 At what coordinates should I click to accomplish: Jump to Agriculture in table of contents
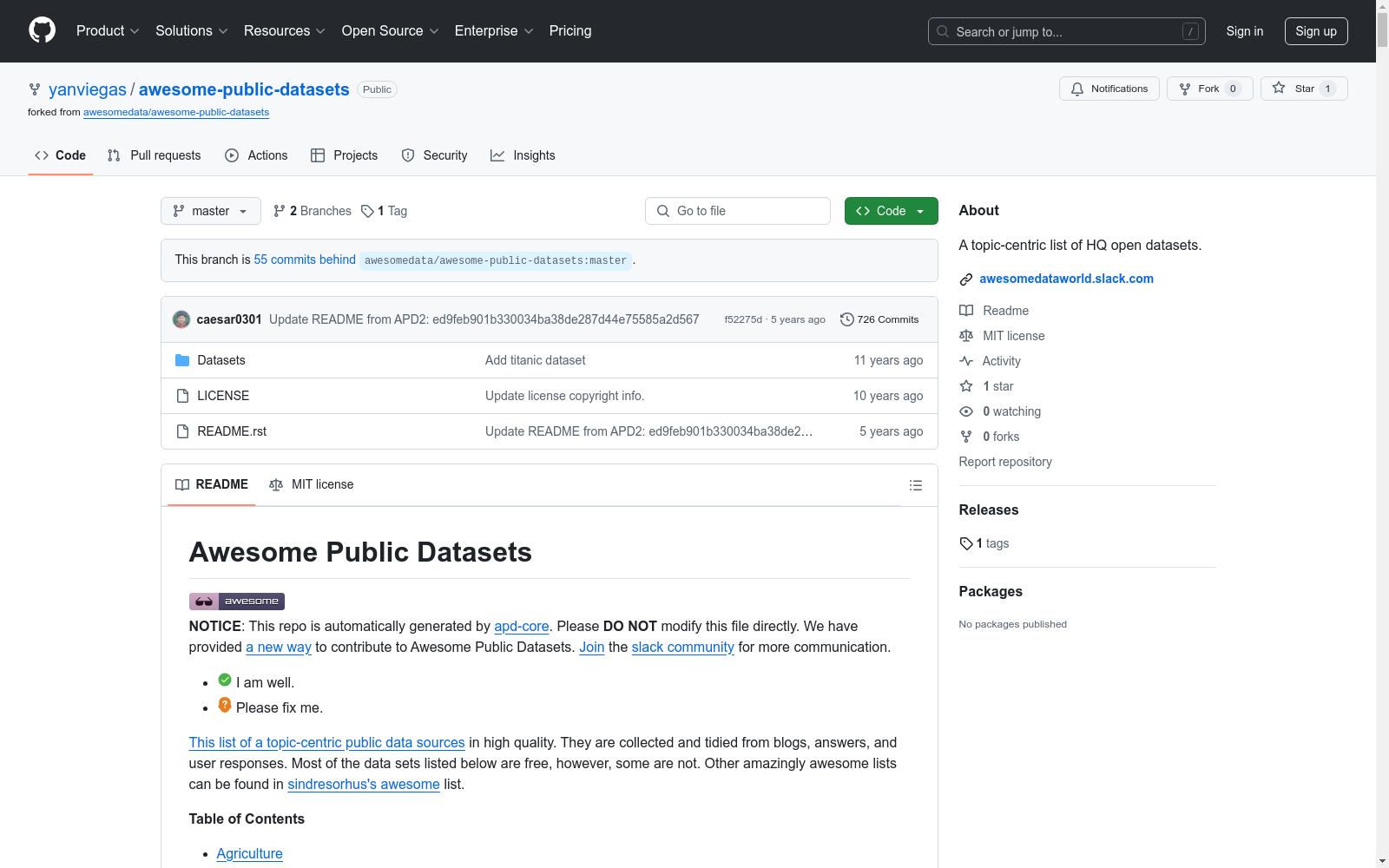[249, 853]
